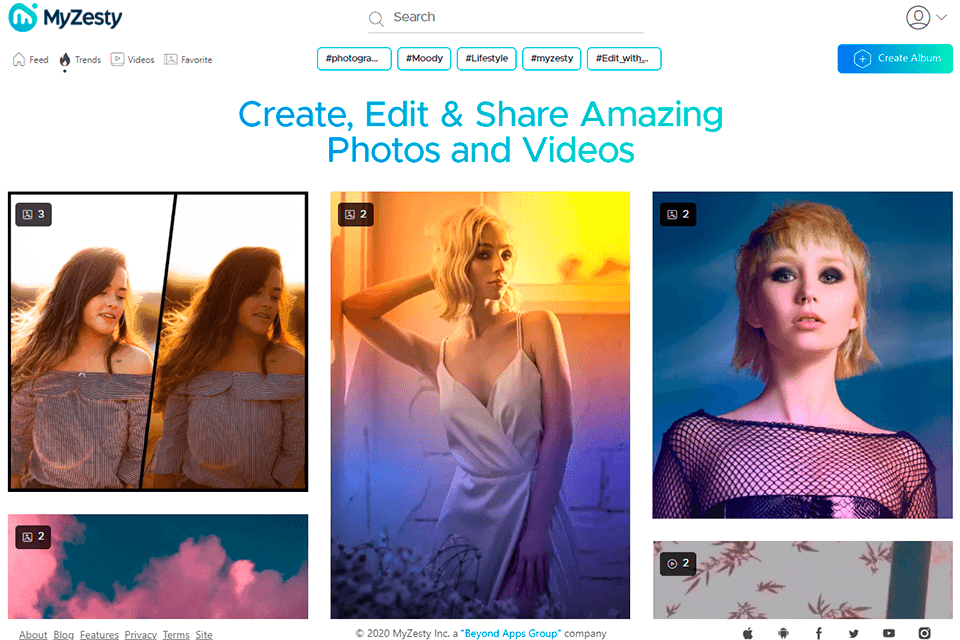This screenshot has width=960, height=640.
Task: Click the YouTube icon in footer
Action: coord(889,633)
